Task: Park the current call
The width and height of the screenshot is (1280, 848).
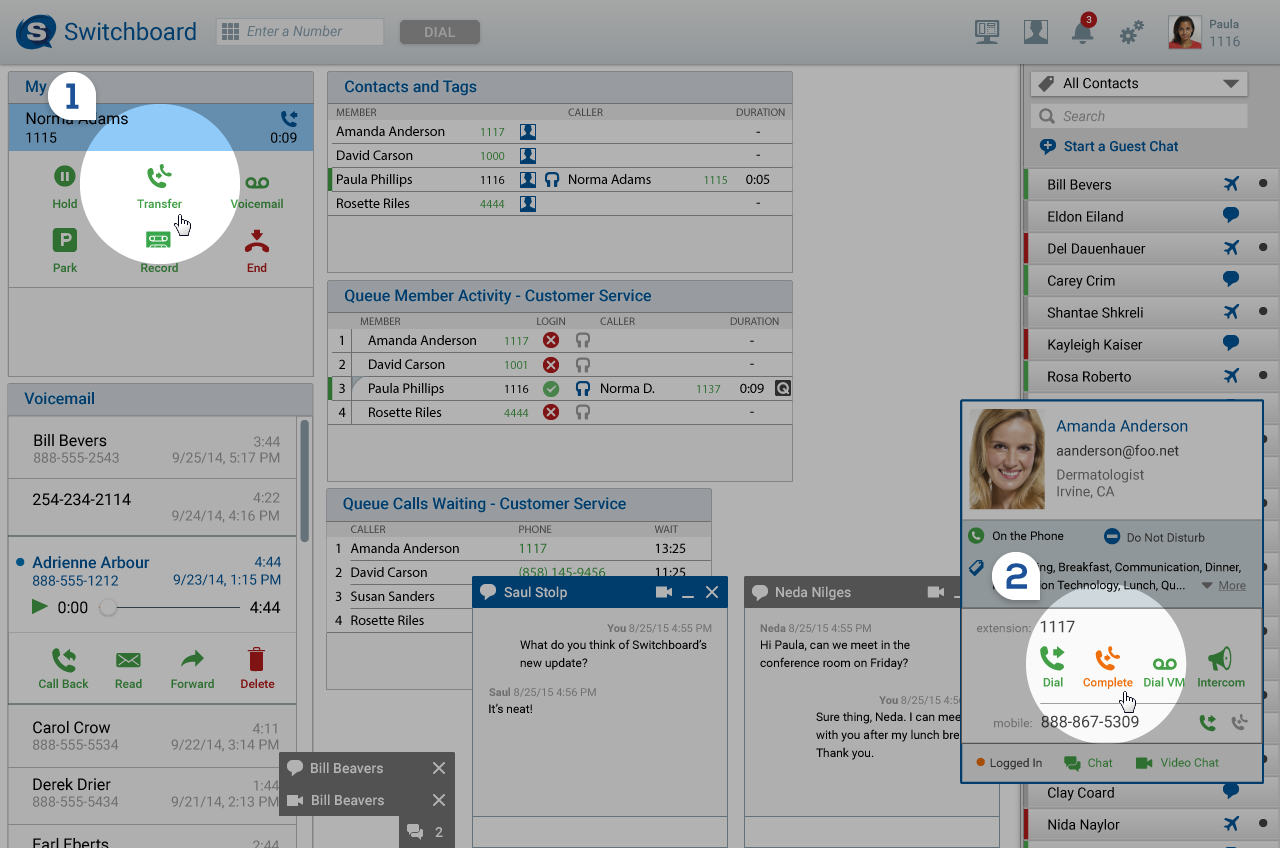Action: coord(65,241)
